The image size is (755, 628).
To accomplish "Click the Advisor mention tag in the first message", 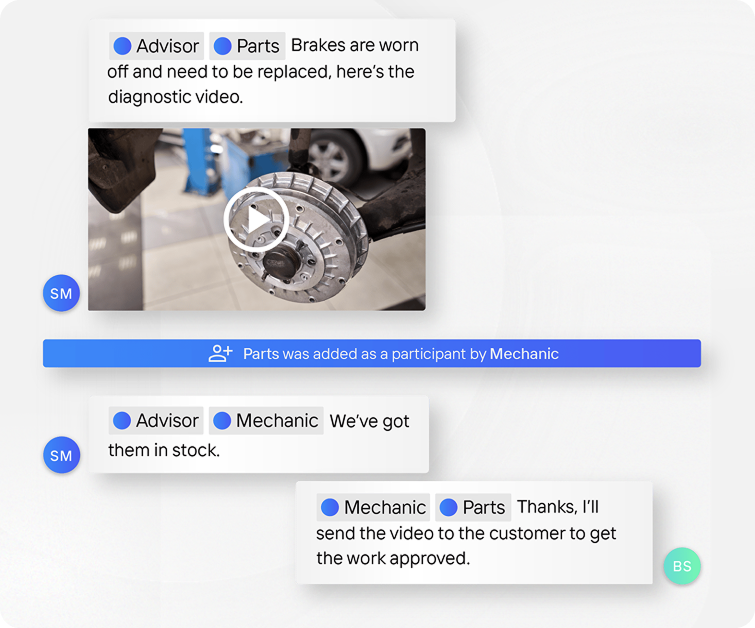I will click(156, 46).
